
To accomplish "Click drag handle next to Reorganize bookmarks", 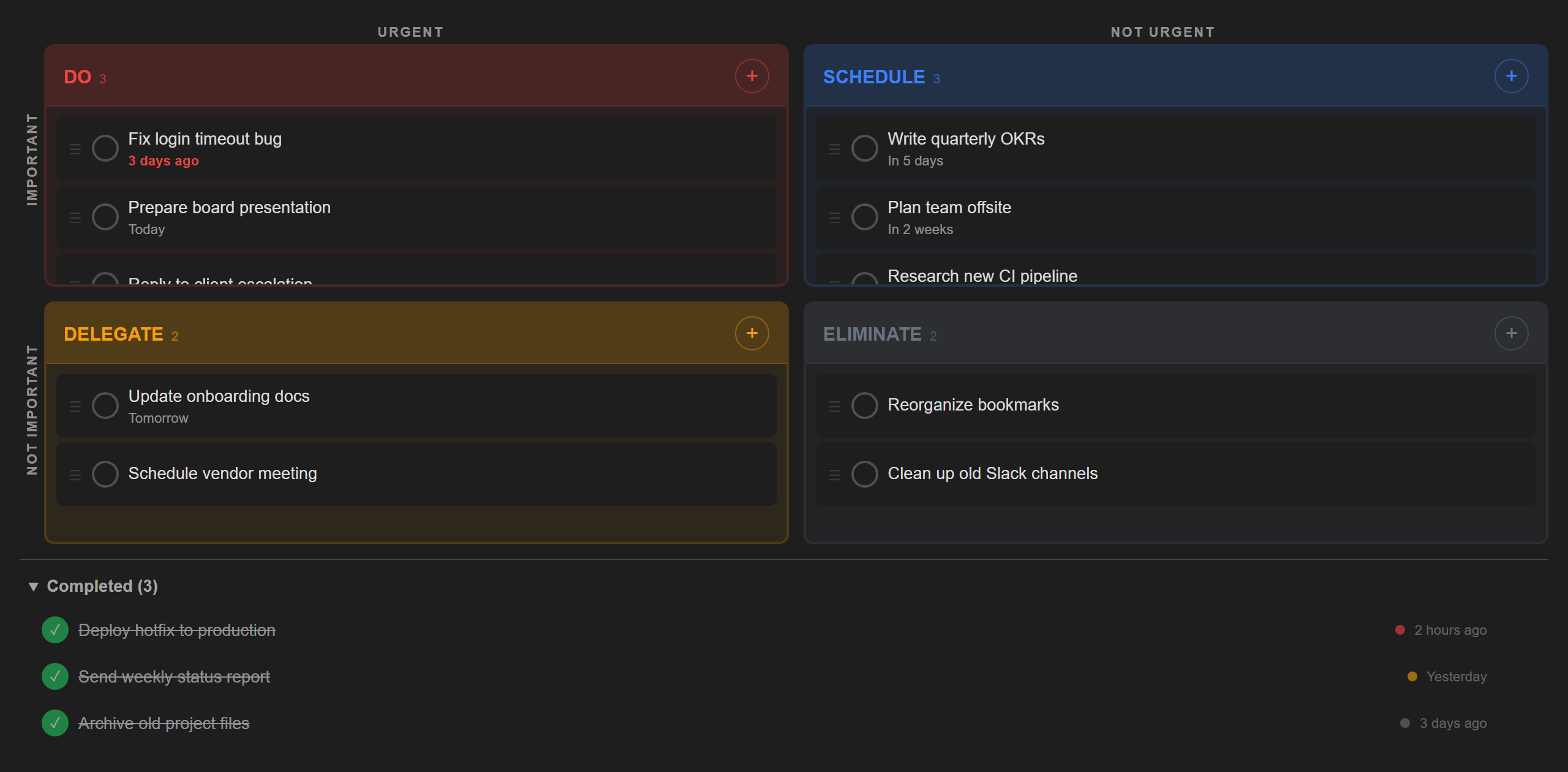I will pyautogui.click(x=834, y=406).
